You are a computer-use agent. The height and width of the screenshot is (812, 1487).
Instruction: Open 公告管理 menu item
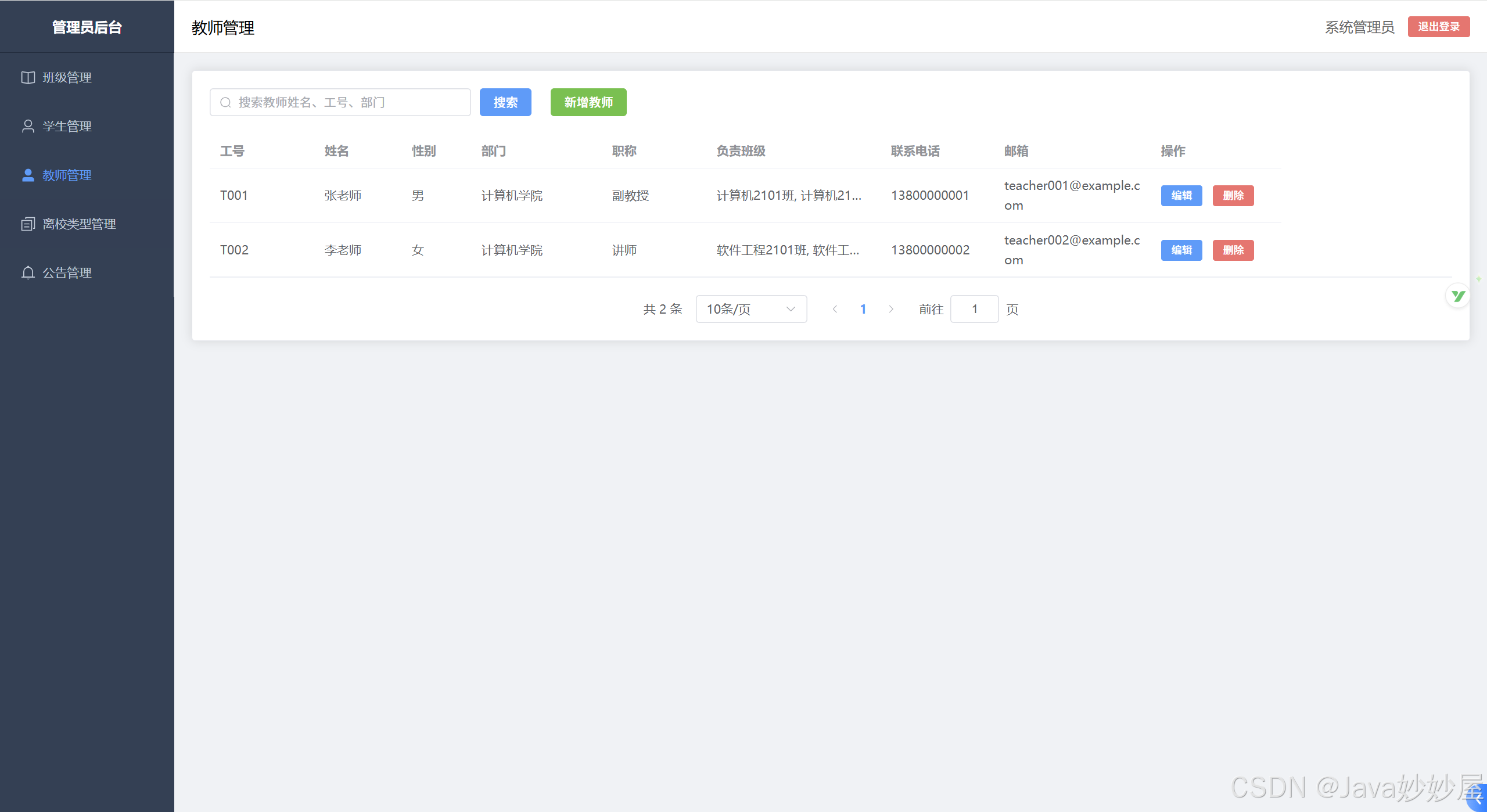tap(87, 273)
